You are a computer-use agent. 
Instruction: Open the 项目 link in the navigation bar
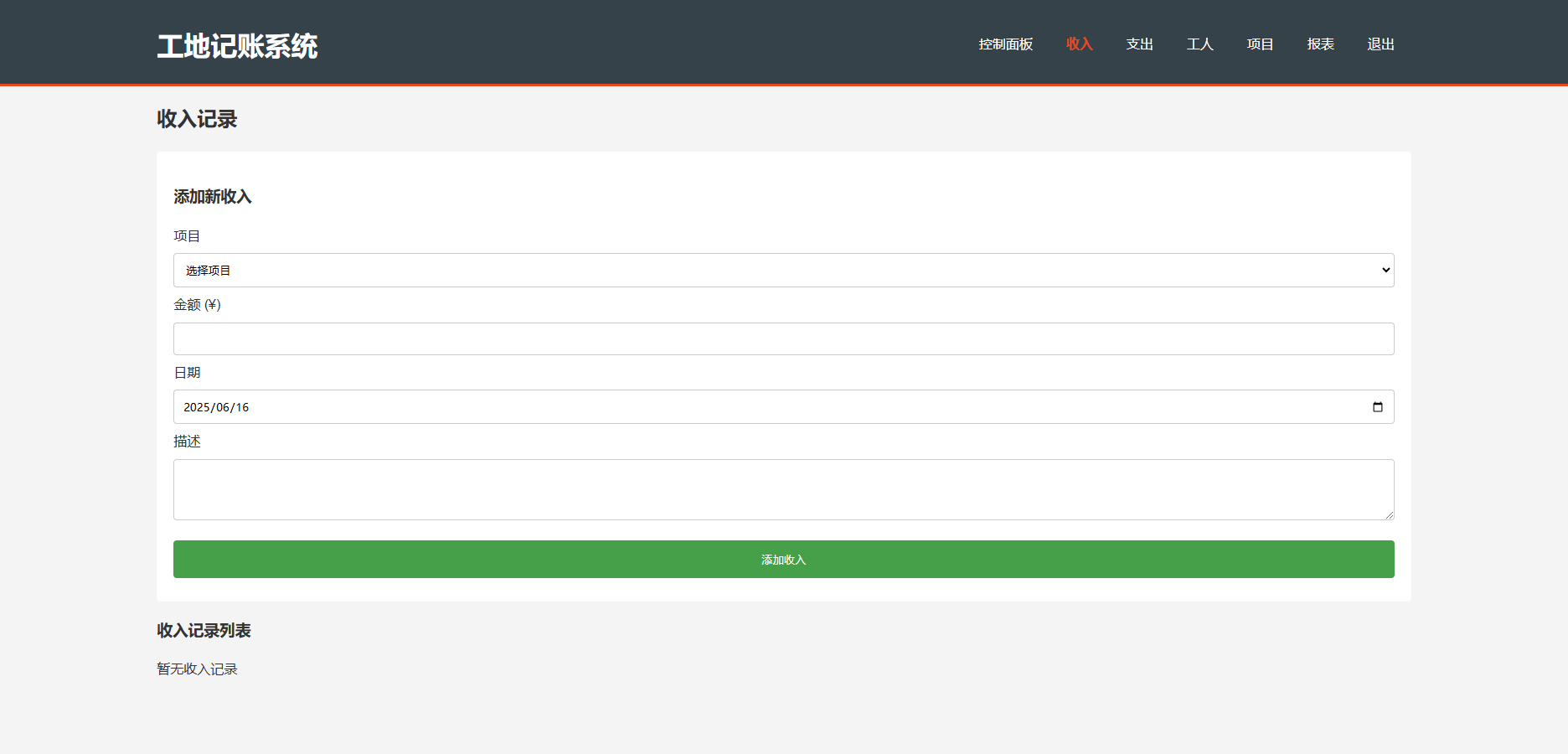1260,44
